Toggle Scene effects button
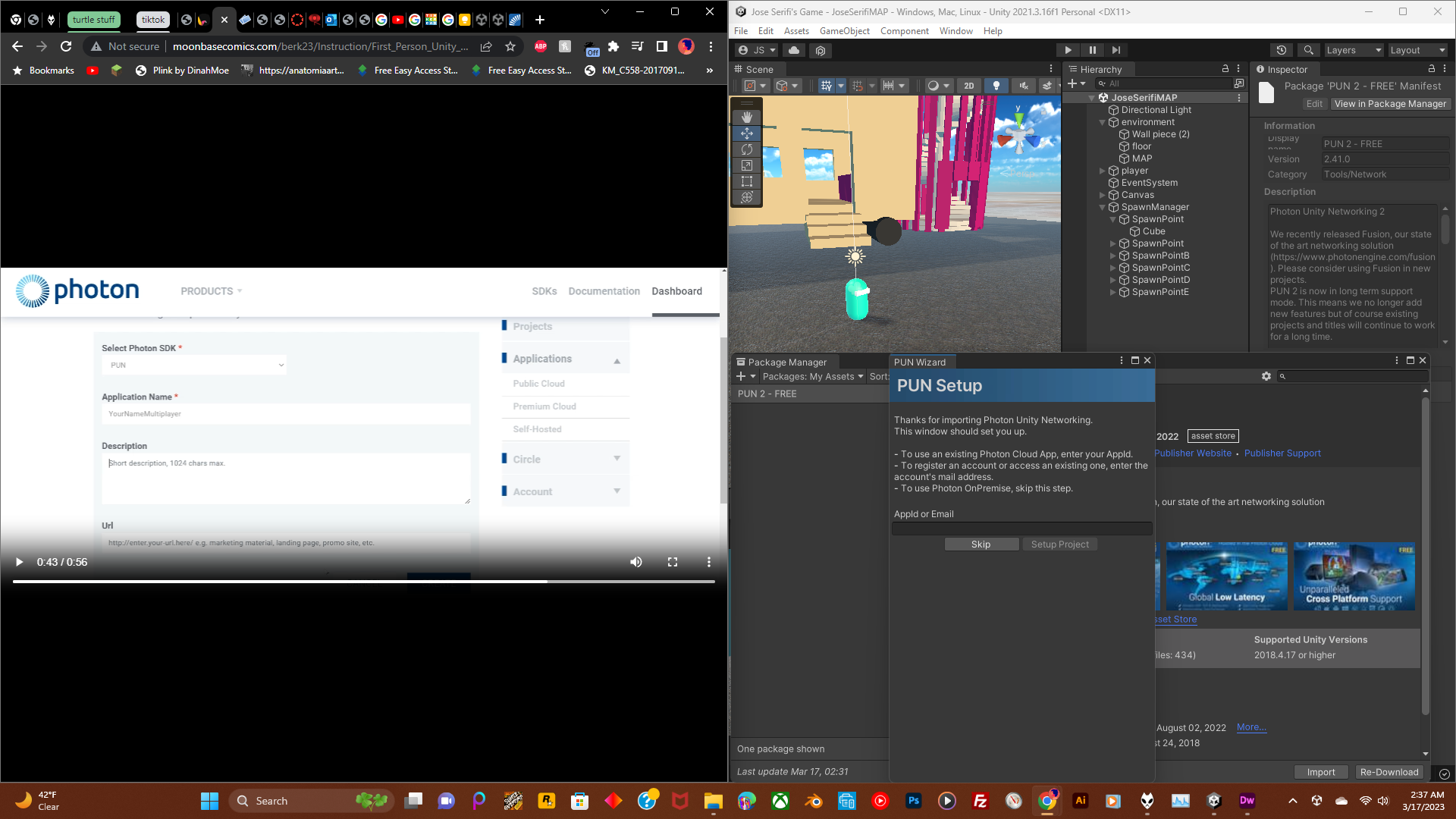The image size is (1456, 819). pos(1047,86)
